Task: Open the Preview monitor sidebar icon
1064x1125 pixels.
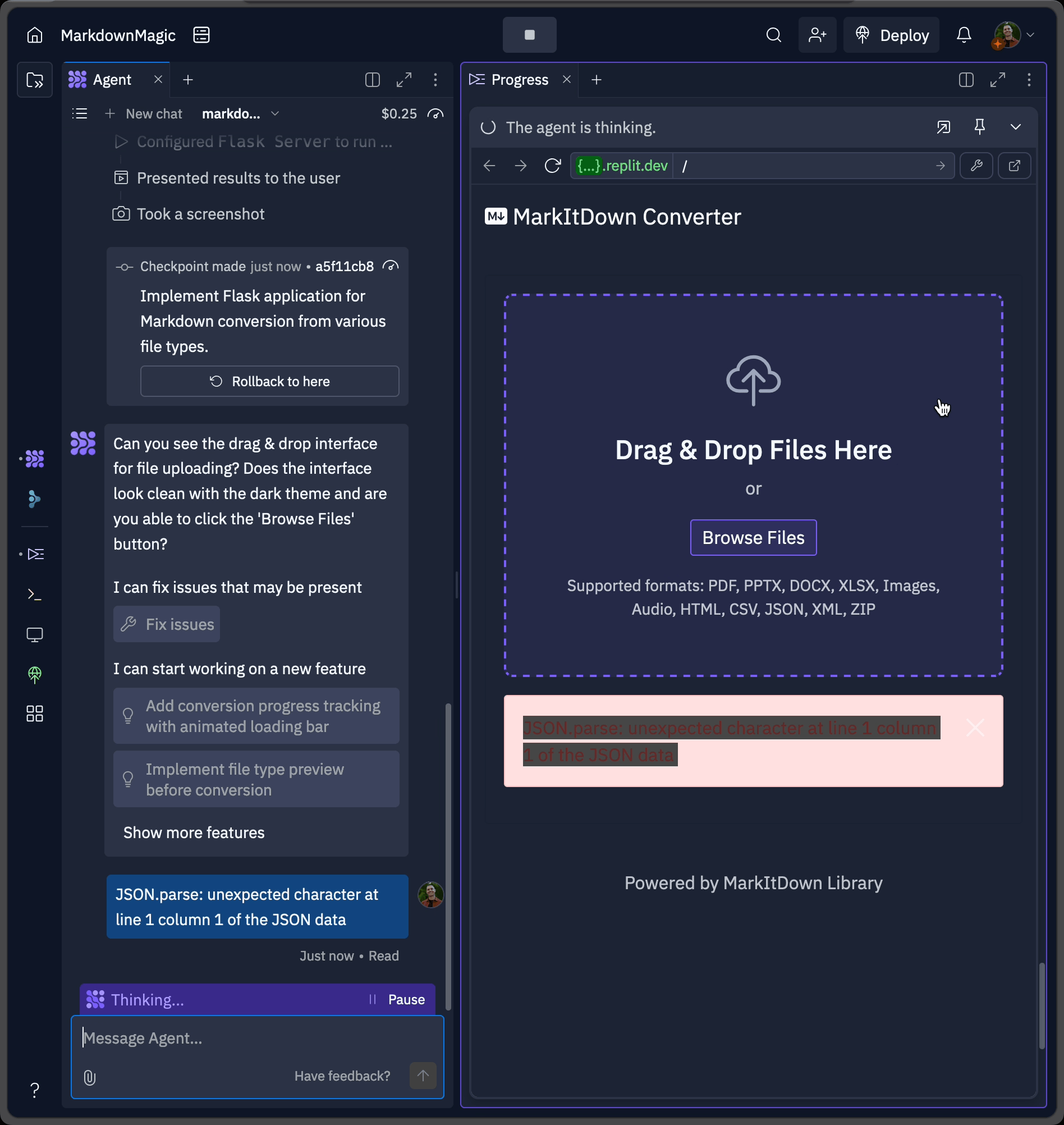Action: point(35,634)
